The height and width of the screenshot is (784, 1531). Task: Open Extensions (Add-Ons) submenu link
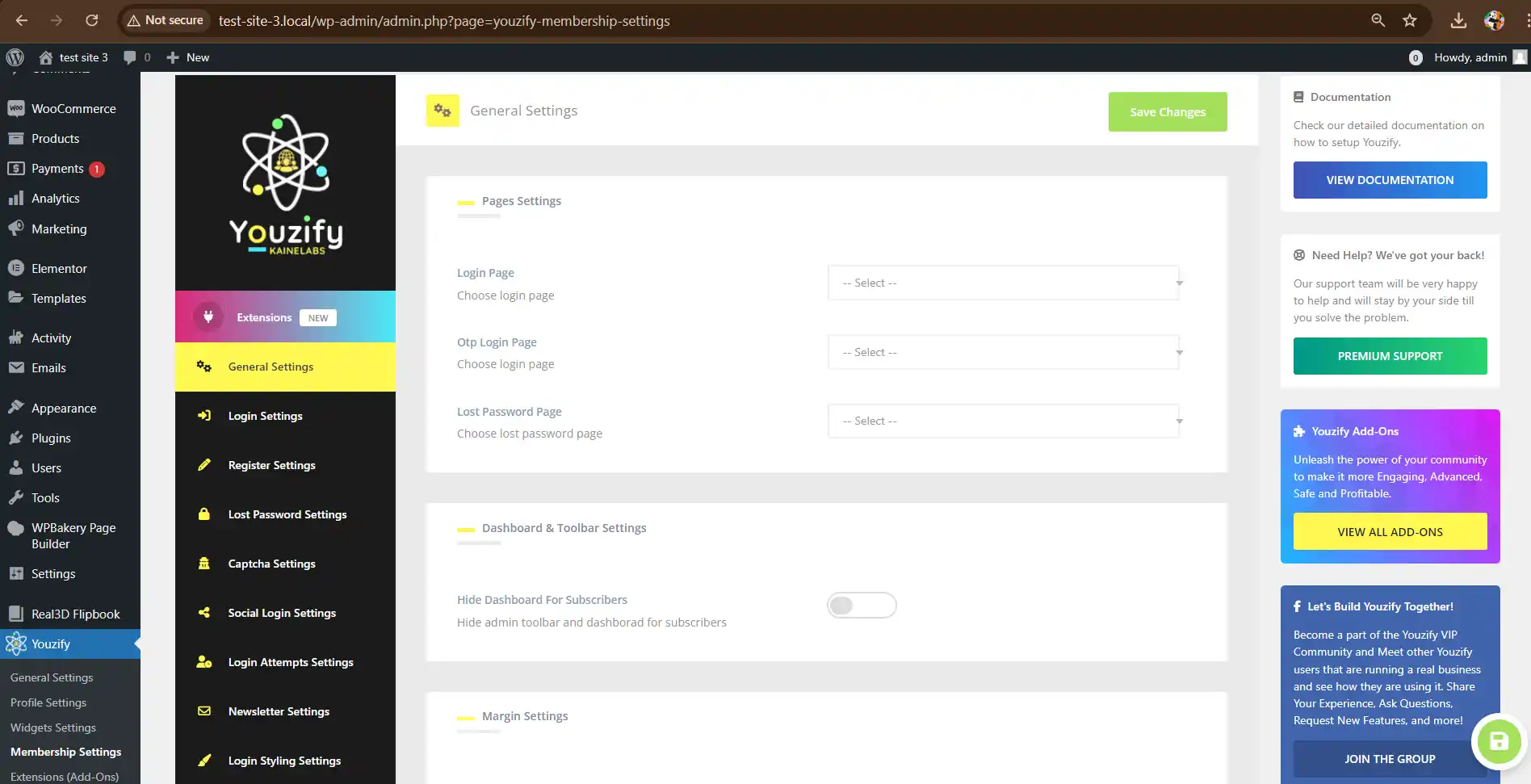65,777
